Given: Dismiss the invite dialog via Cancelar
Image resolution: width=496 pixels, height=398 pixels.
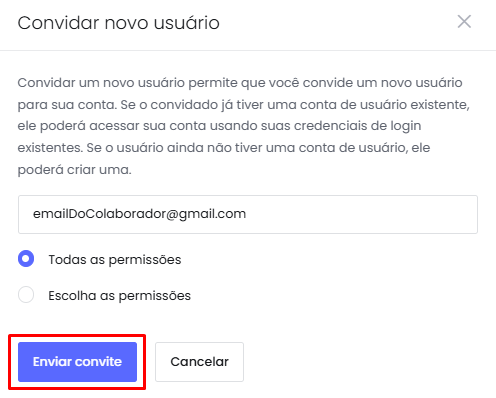Looking at the screenshot, I should [x=199, y=362].
